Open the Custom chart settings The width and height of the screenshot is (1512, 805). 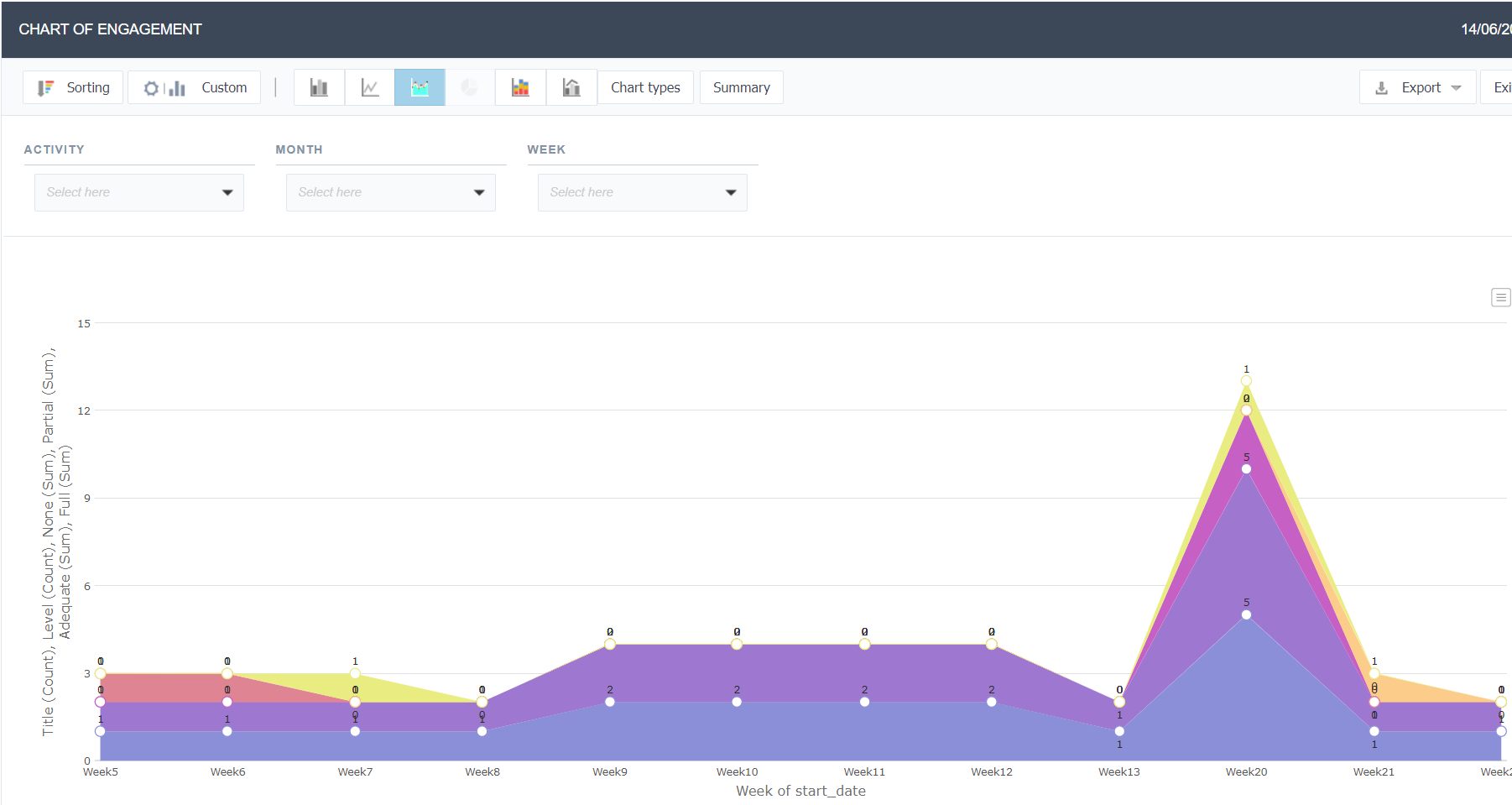[195, 87]
